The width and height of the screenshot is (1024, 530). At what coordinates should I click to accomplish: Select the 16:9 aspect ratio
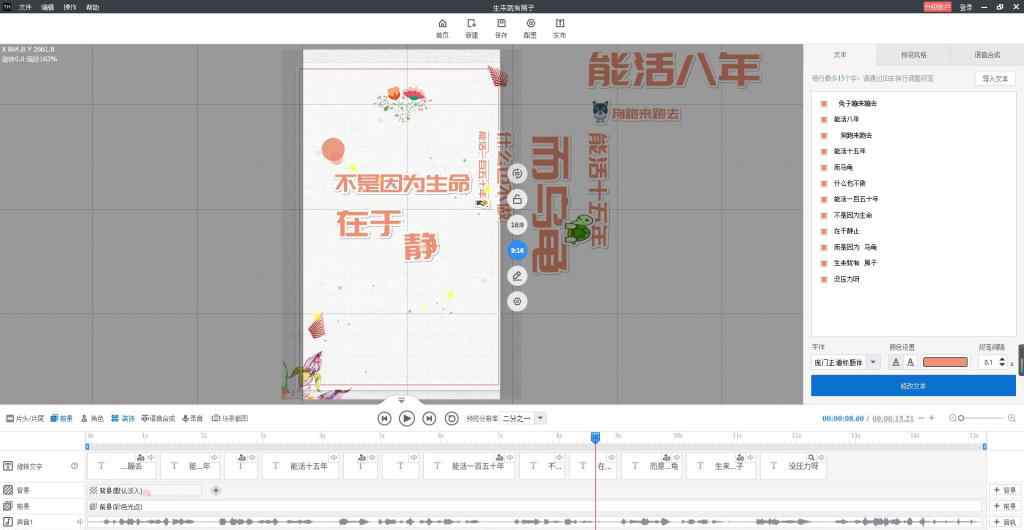[x=517, y=225]
